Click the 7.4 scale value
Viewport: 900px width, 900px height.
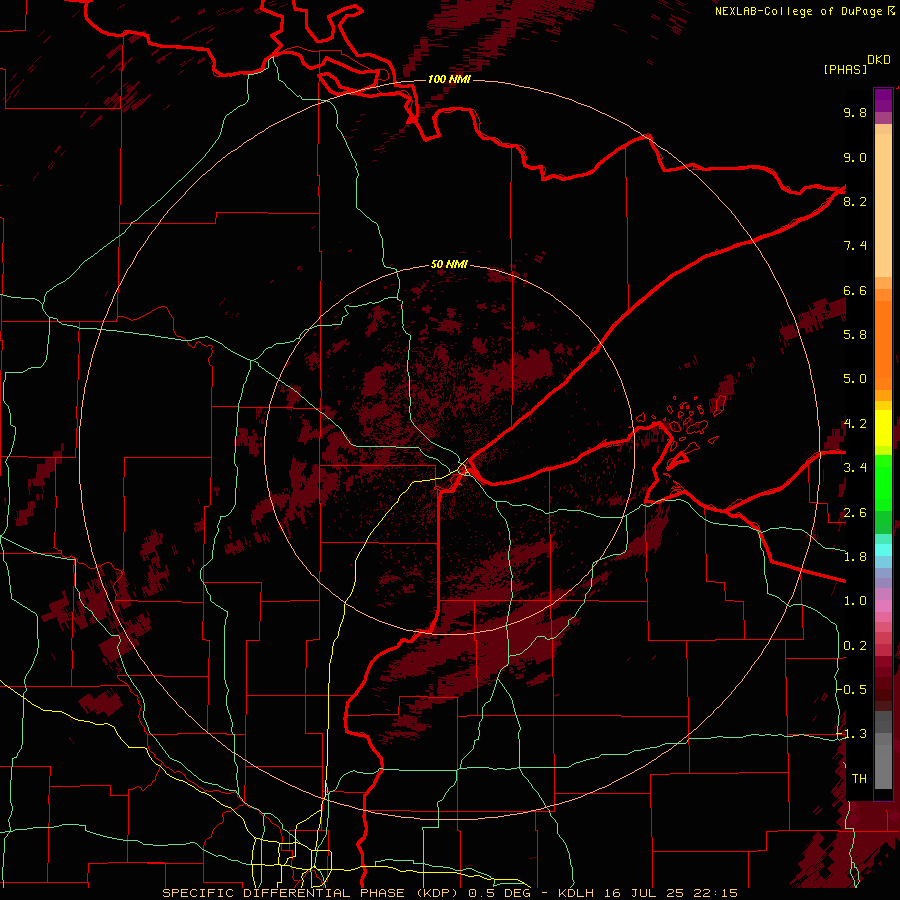pos(855,246)
